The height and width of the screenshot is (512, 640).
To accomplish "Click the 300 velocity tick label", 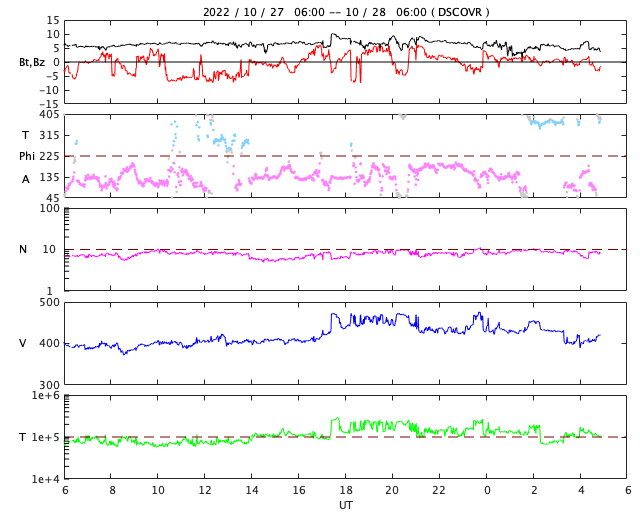I will (x=49, y=385).
